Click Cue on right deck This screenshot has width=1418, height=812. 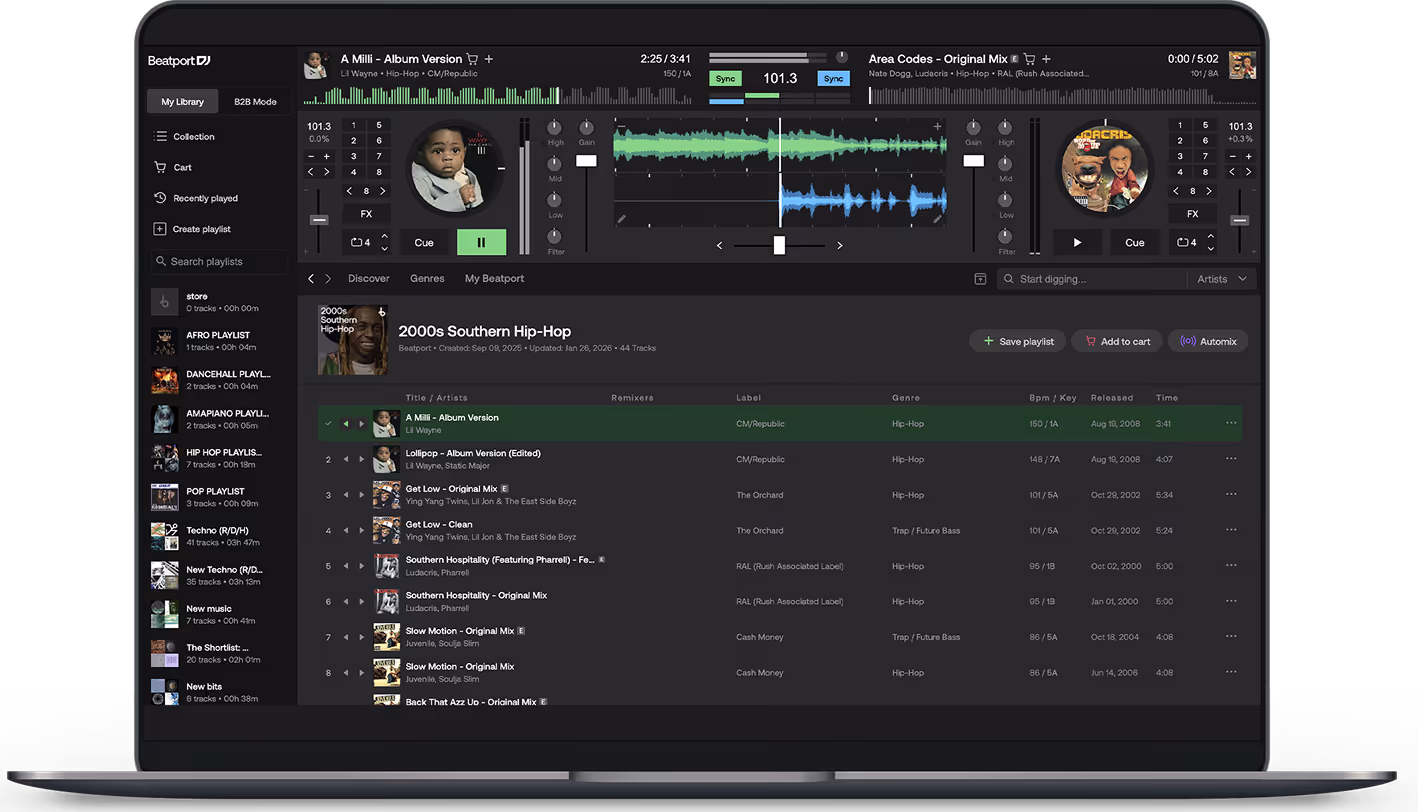click(1135, 242)
